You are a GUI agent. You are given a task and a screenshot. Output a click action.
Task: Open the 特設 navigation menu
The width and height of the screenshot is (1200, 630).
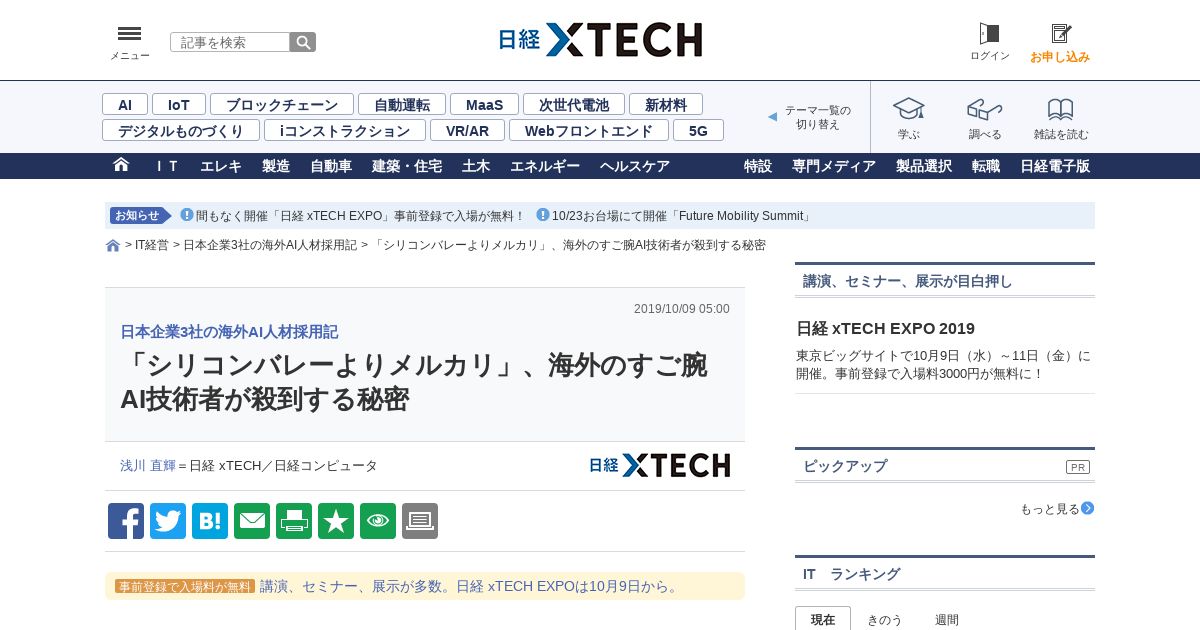(x=758, y=166)
